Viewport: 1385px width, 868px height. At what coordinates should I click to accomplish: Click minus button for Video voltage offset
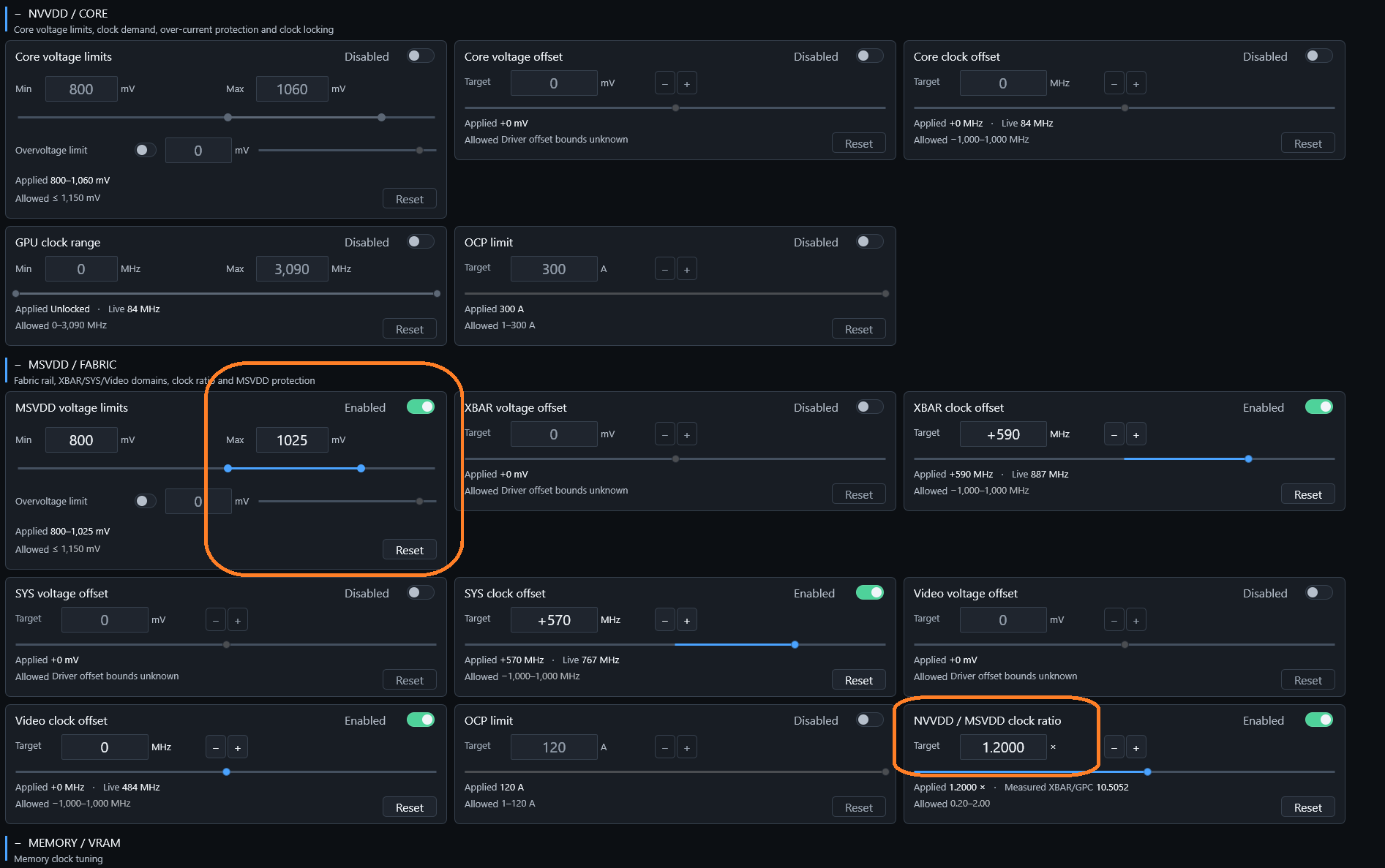pos(1114,620)
